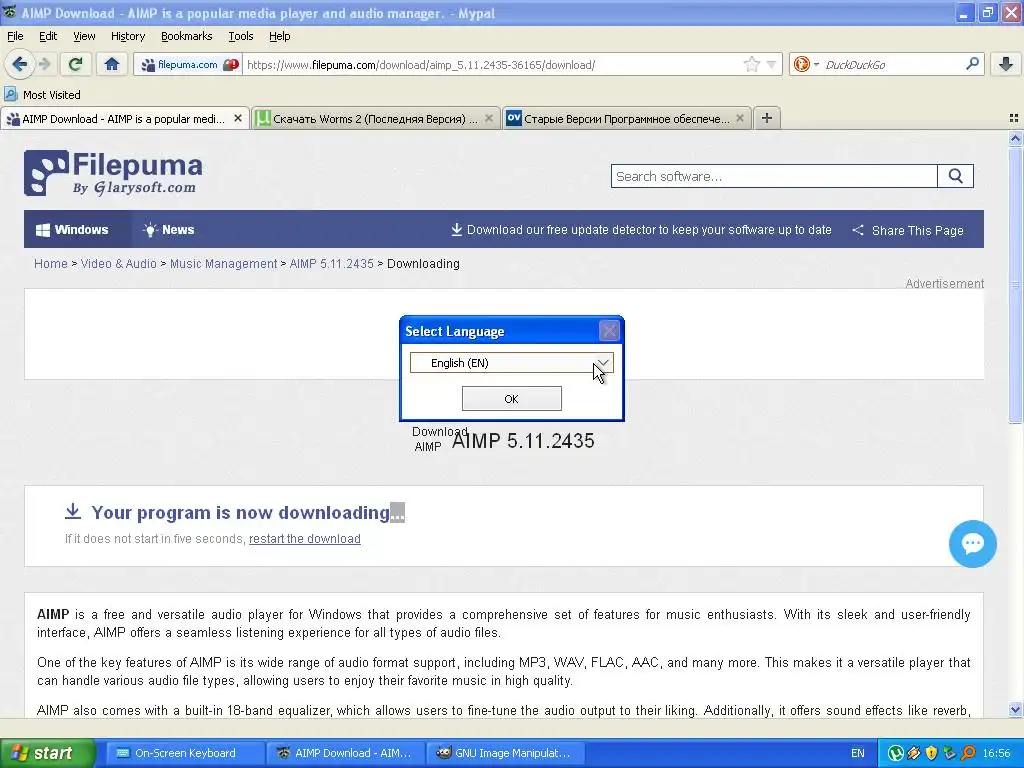Go to the Home breadcrumb
Image resolution: width=1024 pixels, height=768 pixels.
click(x=50, y=264)
